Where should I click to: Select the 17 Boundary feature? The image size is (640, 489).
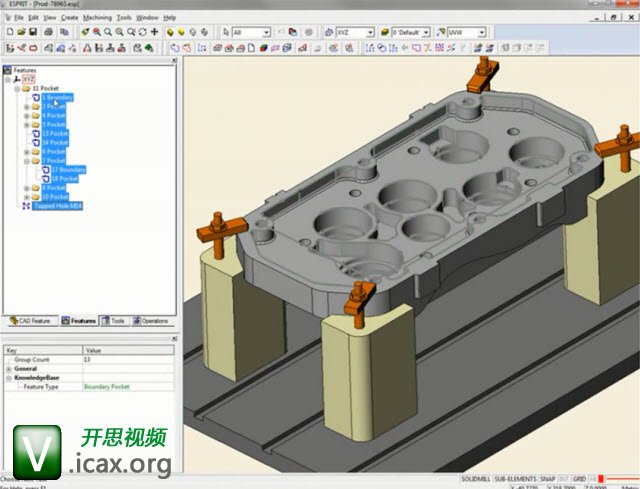(69, 169)
